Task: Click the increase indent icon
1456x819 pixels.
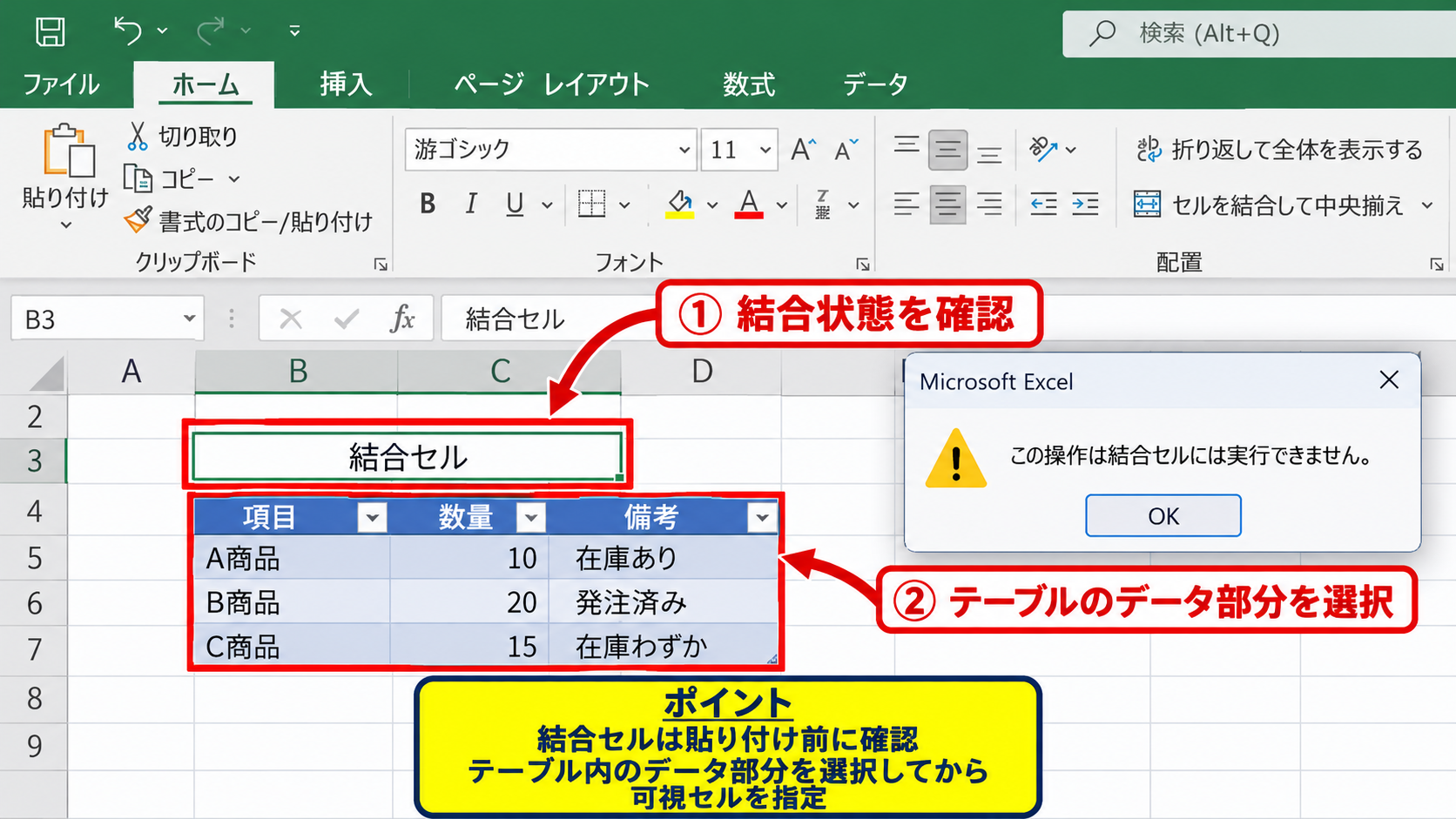Action: click(x=1085, y=205)
